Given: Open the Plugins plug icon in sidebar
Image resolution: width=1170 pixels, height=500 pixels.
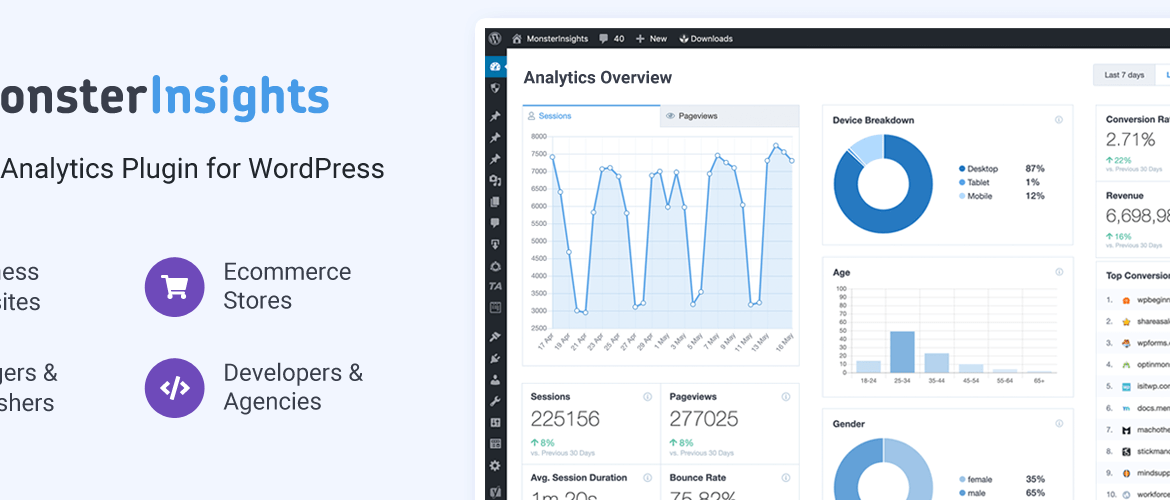Looking at the screenshot, I should click(495, 358).
